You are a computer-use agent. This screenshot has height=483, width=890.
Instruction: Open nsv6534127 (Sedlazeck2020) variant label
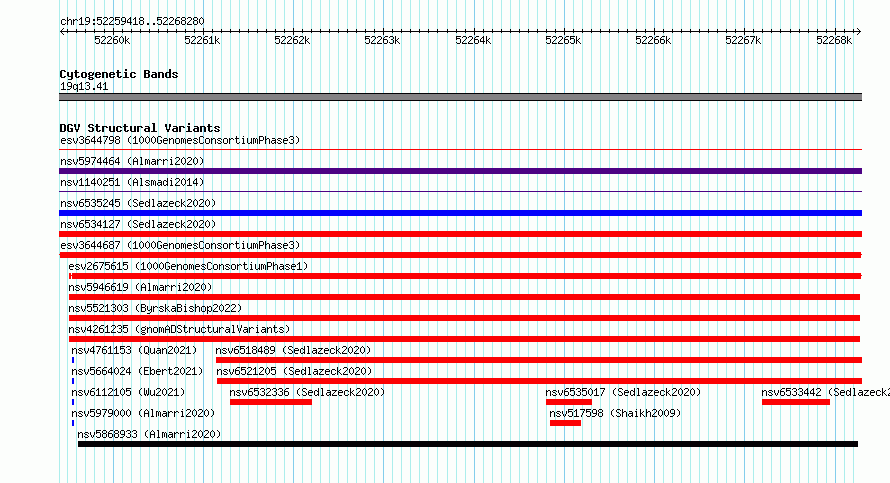[138, 224]
